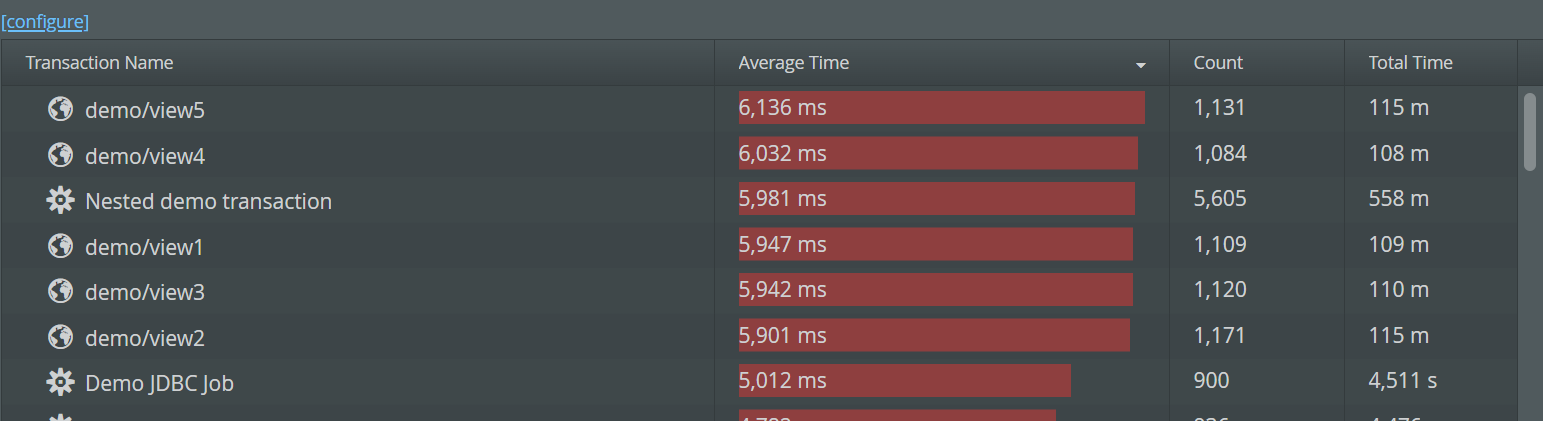Image resolution: width=1543 pixels, height=421 pixels.
Task: Click the globe icon beside demo/view3
Action: (x=60, y=292)
